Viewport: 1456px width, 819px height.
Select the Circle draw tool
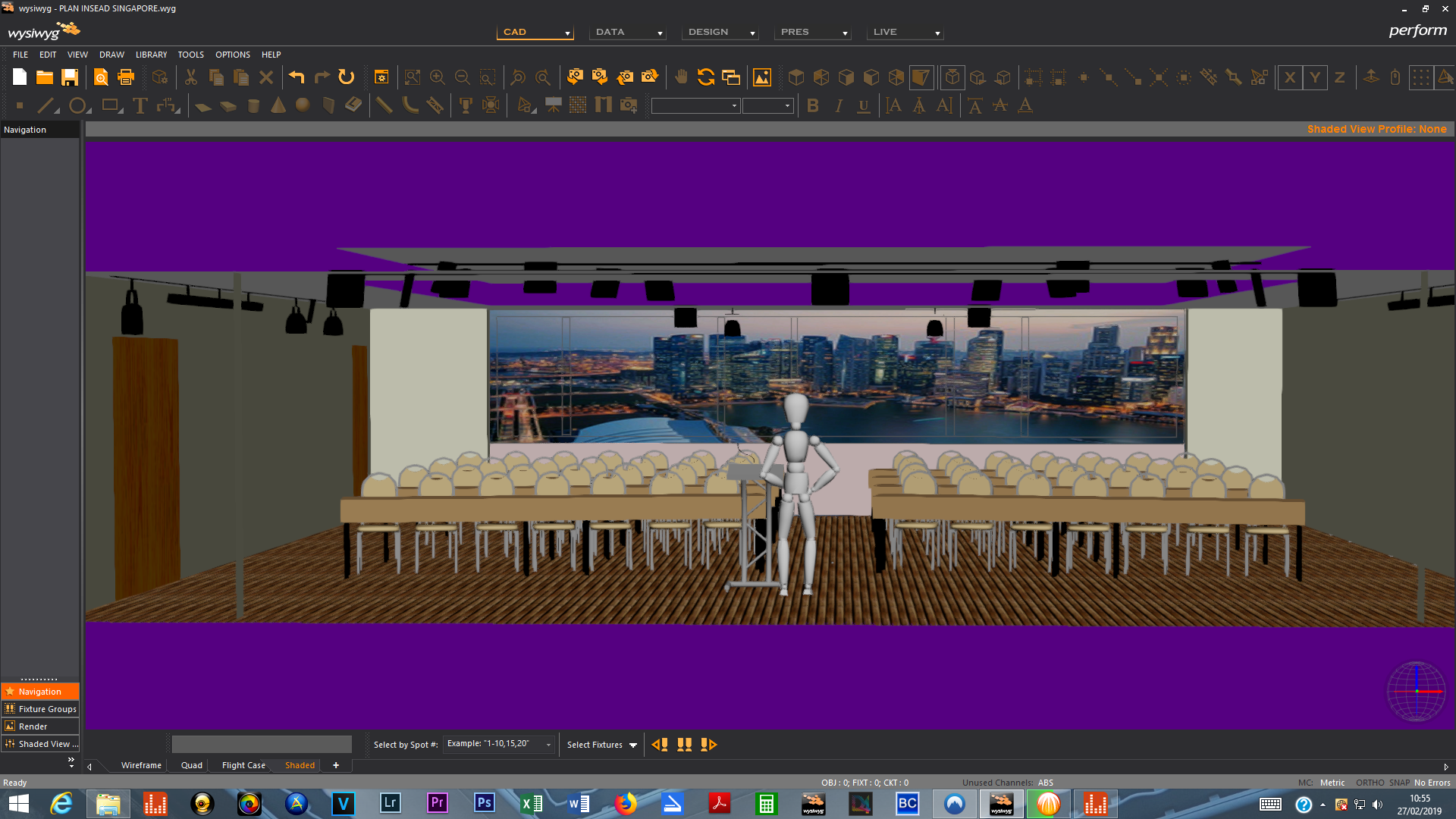pyautogui.click(x=77, y=106)
